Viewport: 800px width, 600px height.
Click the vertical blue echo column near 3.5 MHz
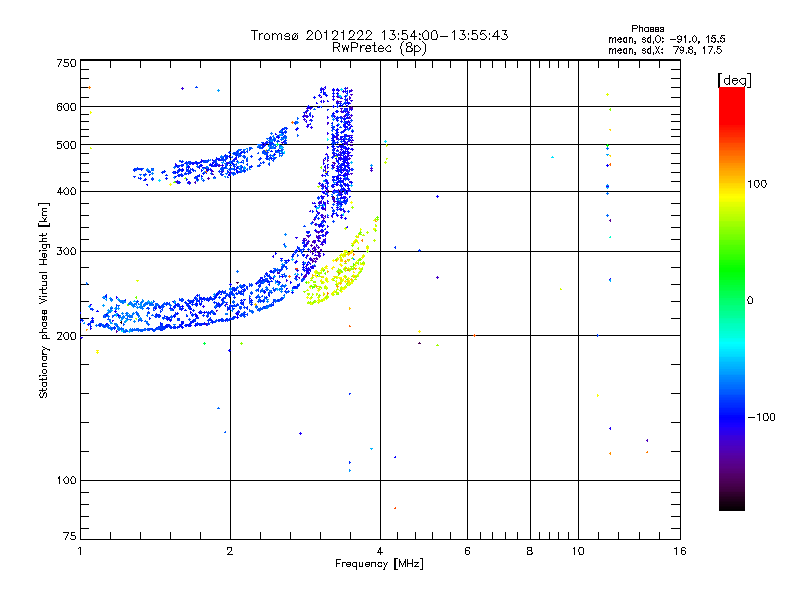[342, 153]
